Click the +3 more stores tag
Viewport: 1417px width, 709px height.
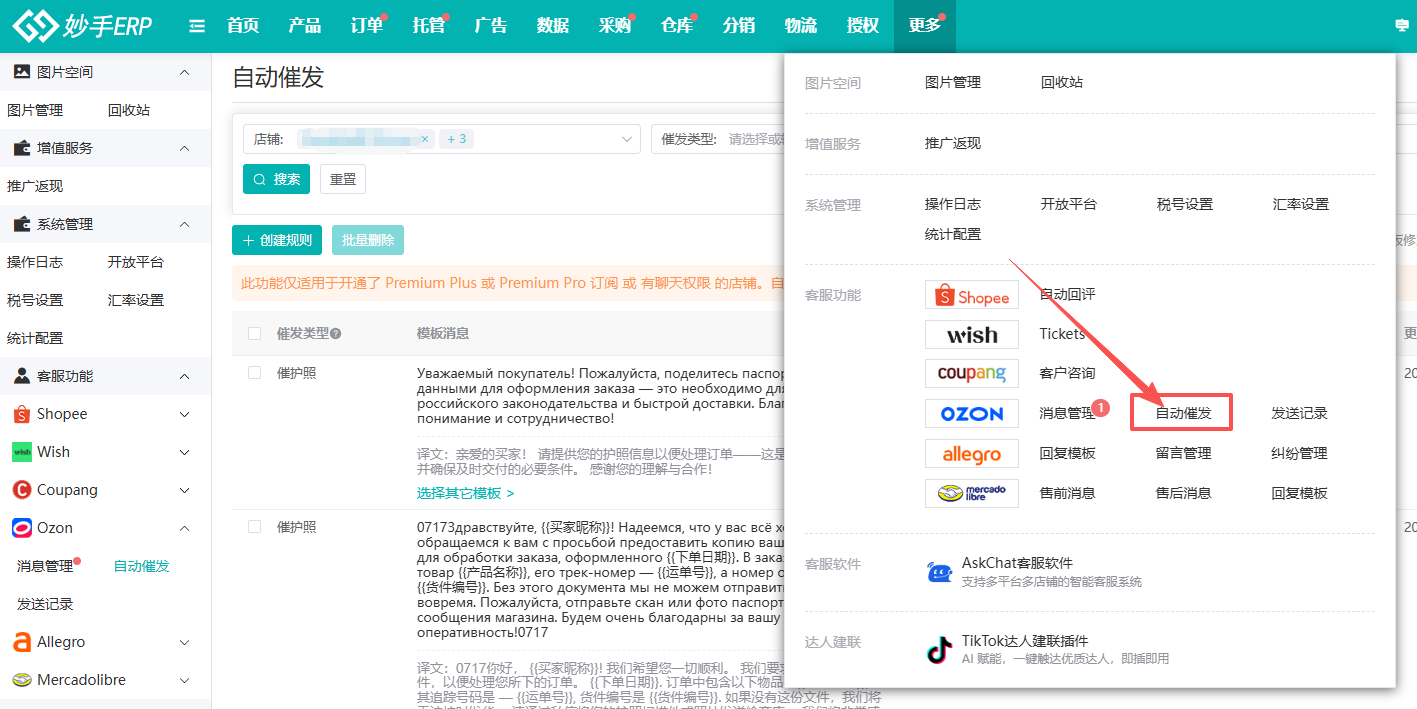[455, 139]
